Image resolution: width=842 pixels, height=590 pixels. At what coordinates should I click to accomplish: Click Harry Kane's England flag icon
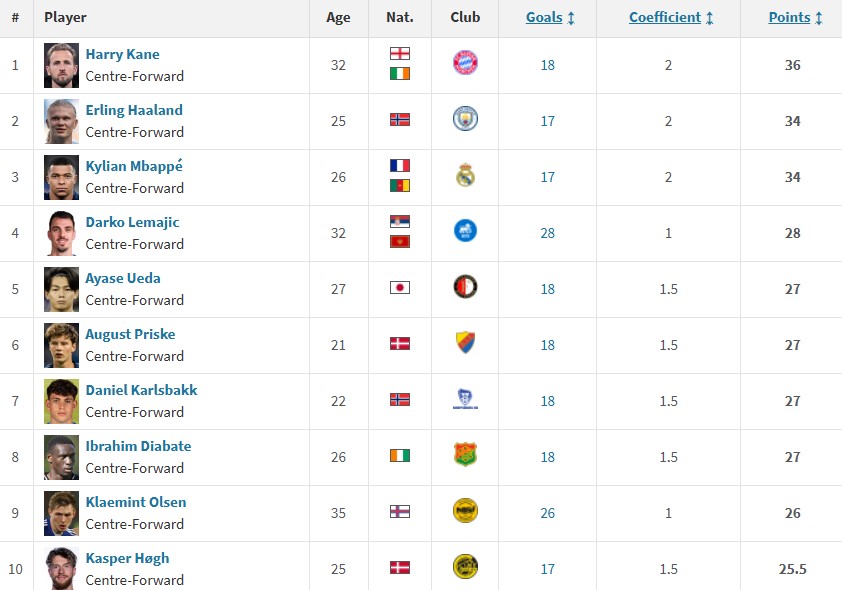pyautogui.click(x=400, y=54)
